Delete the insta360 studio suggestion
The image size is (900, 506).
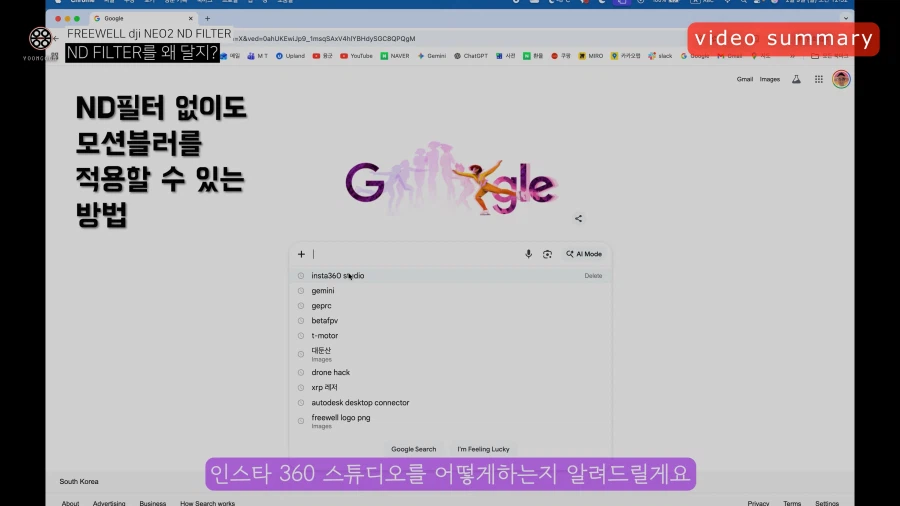point(593,276)
